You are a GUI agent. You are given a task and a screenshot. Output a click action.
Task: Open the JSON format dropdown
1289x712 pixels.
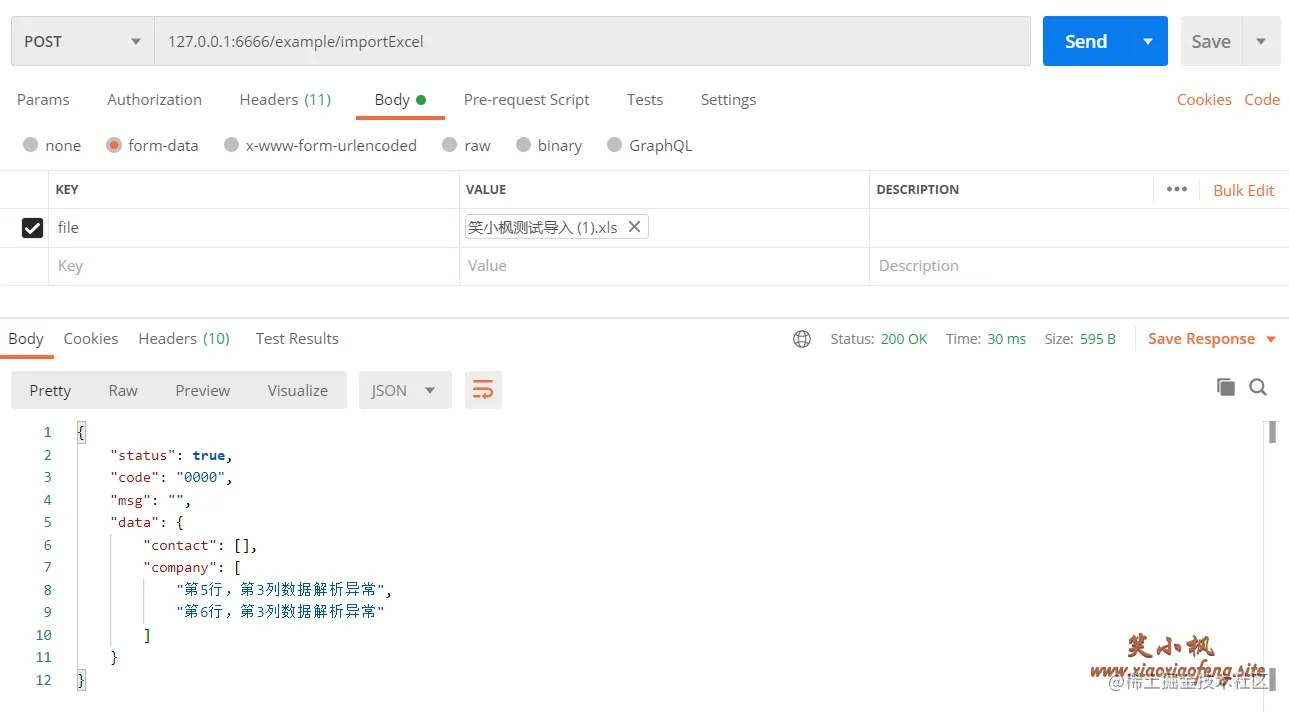(x=405, y=390)
